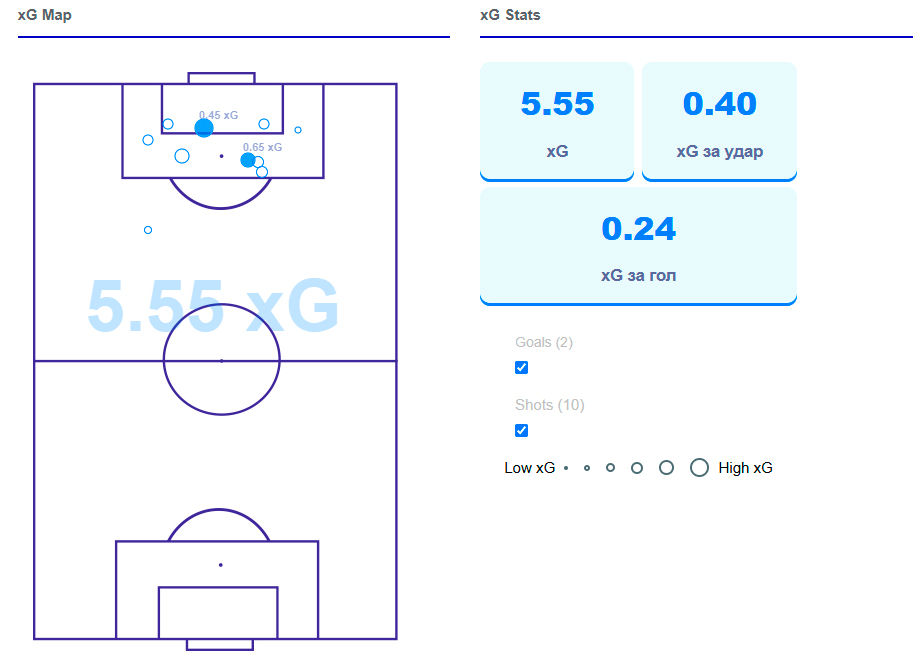This screenshot has height=662, width=922.
Task: Click the lone shot marker outside the penalty area
Action: point(148,230)
